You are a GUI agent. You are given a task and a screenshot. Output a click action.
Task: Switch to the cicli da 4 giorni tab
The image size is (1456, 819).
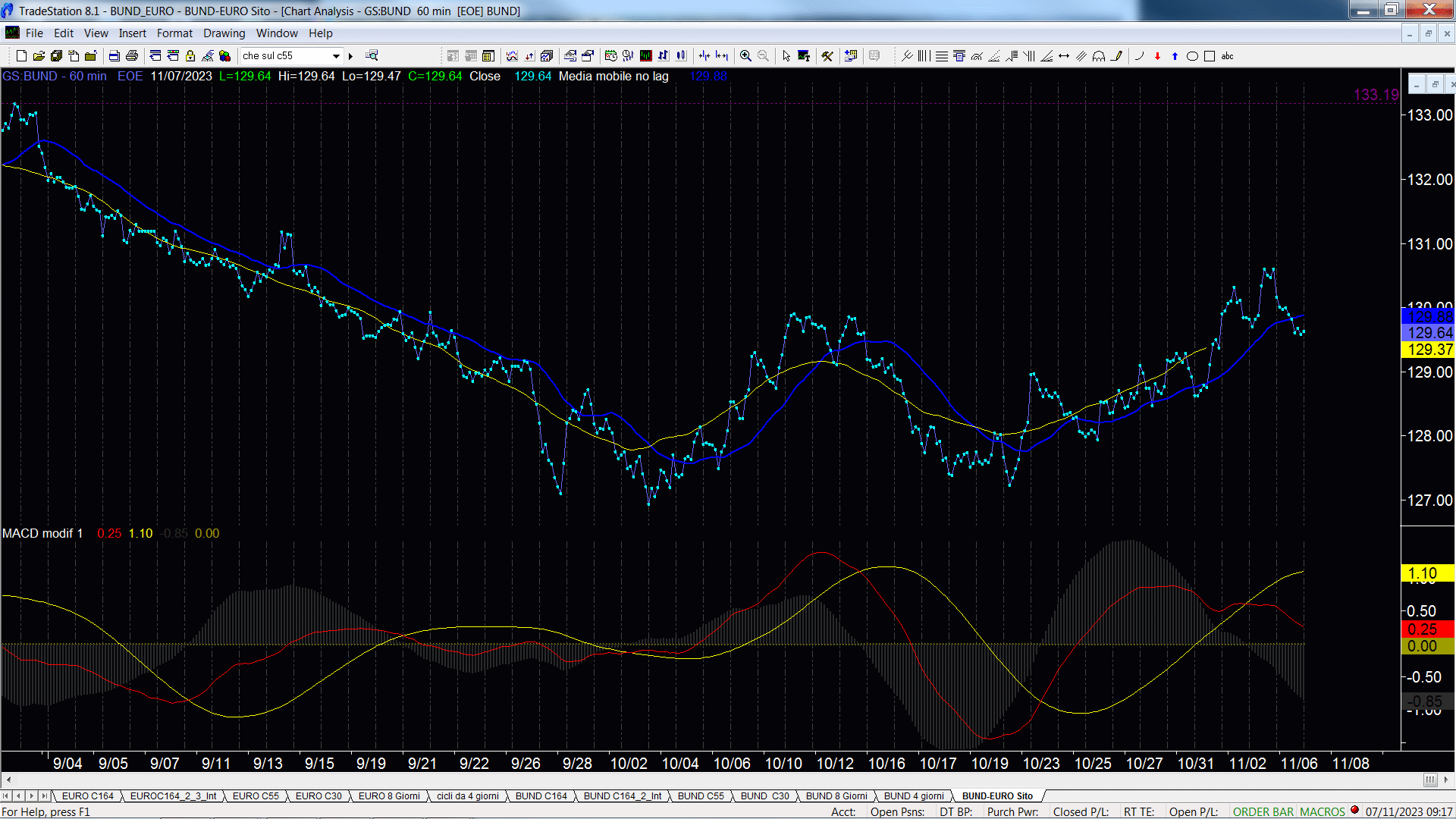point(468,796)
